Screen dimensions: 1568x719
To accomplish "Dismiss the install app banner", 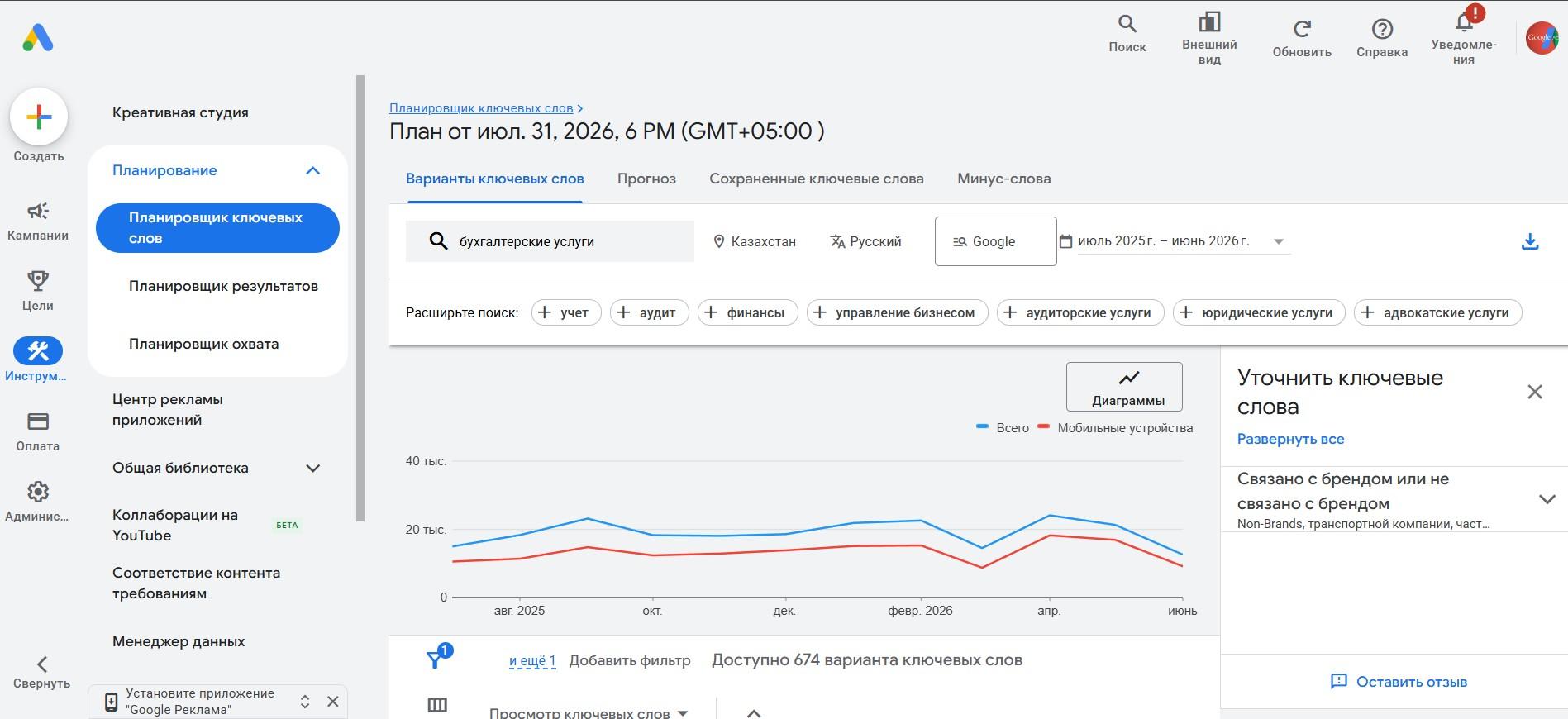I will click(x=333, y=702).
